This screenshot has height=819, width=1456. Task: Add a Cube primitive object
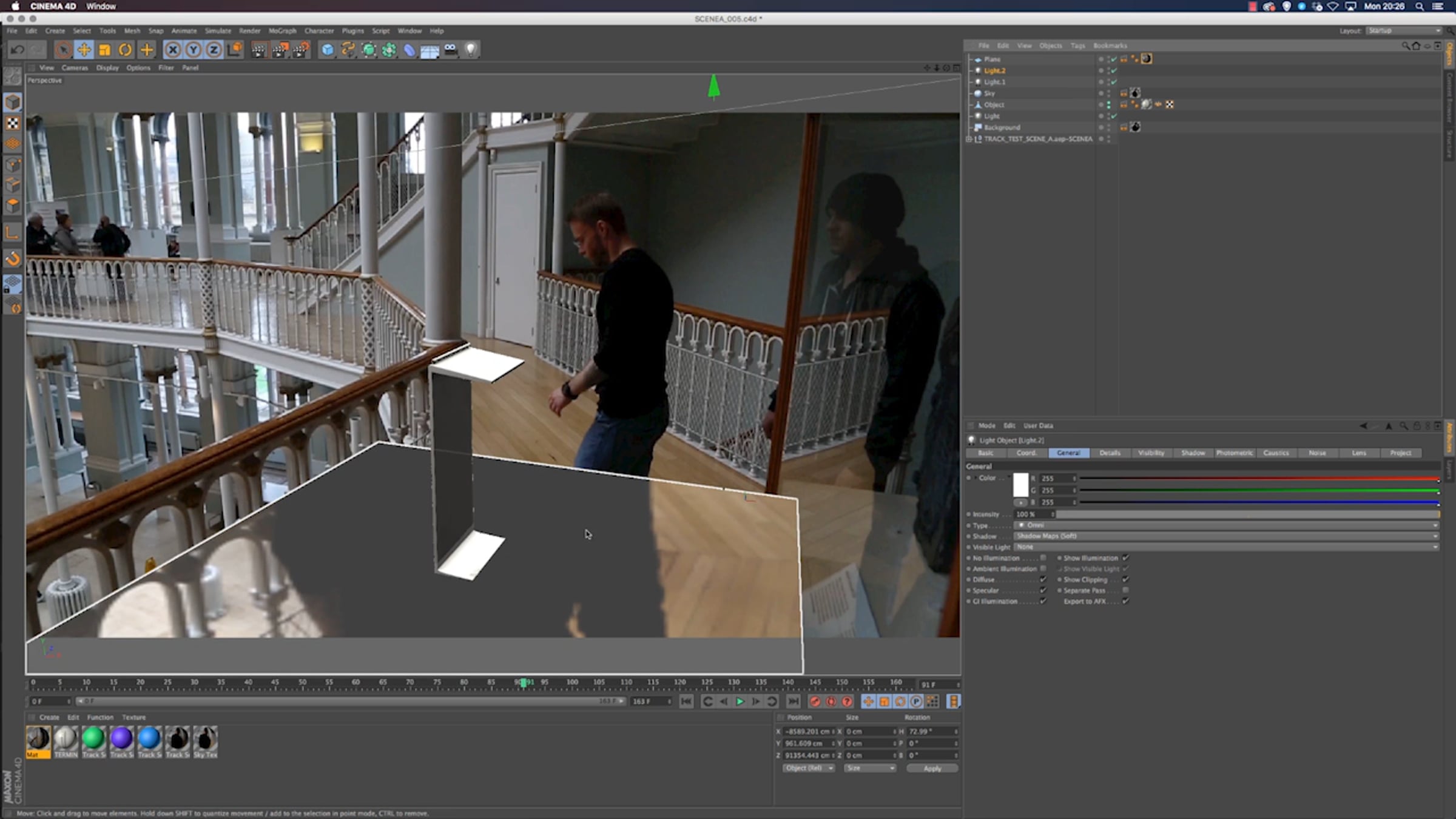(328, 50)
